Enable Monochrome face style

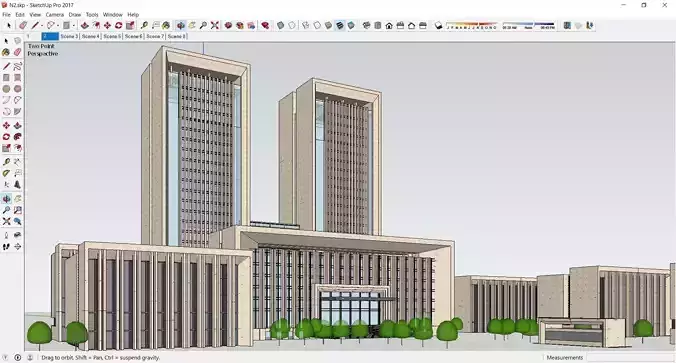(351, 25)
